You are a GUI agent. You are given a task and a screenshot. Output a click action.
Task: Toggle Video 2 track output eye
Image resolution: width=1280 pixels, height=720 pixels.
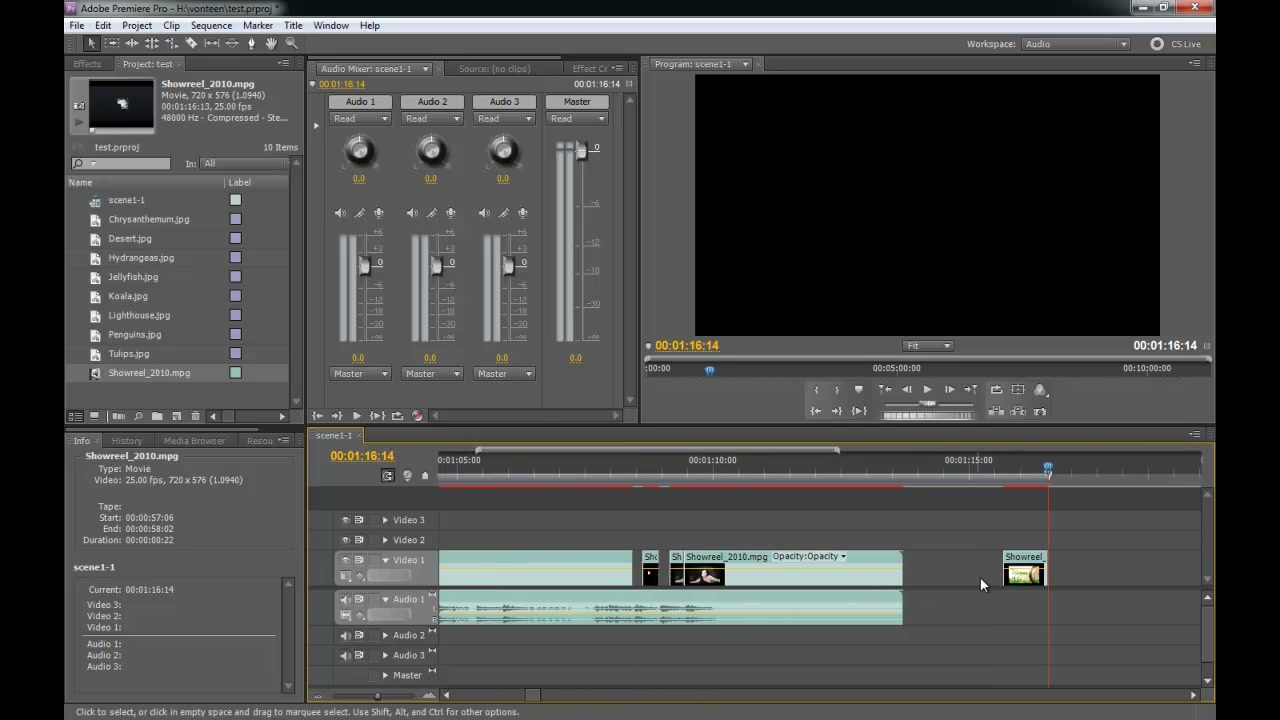pos(346,540)
